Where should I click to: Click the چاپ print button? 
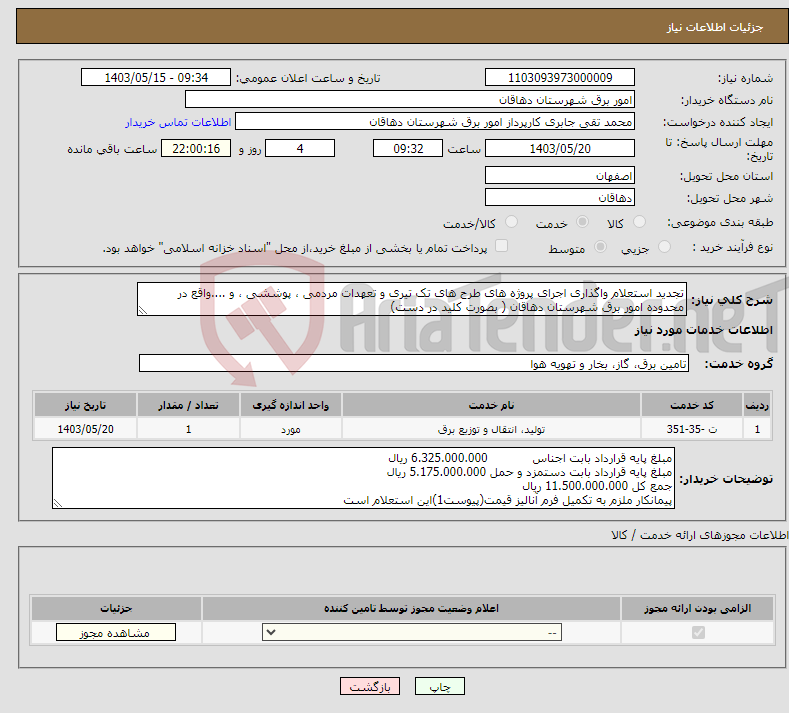[x=440, y=686]
